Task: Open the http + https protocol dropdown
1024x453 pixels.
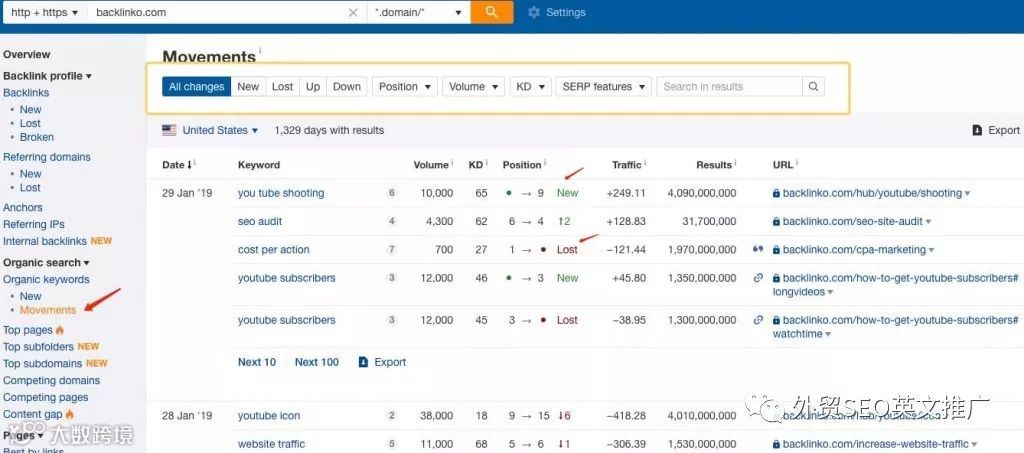Action: pos(44,12)
